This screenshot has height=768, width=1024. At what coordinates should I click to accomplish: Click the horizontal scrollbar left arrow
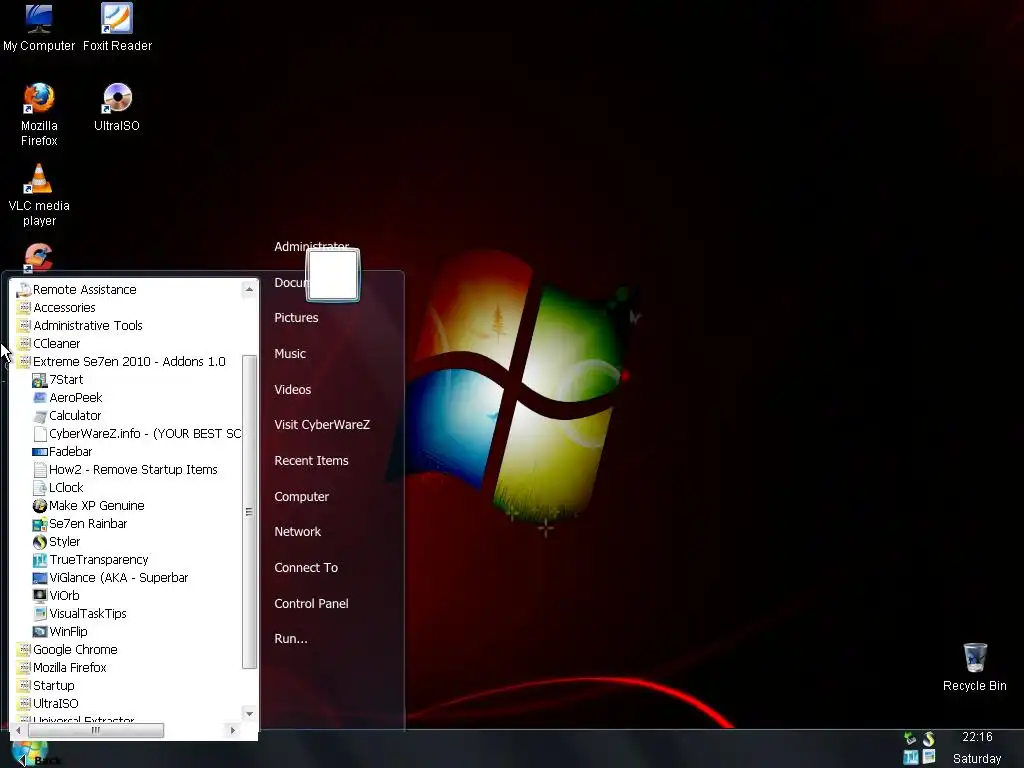[x=18, y=730]
